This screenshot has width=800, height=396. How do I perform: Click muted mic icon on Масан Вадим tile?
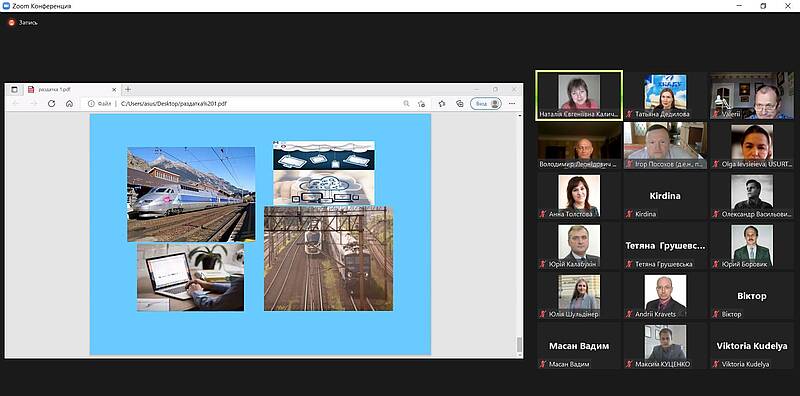[x=543, y=364]
